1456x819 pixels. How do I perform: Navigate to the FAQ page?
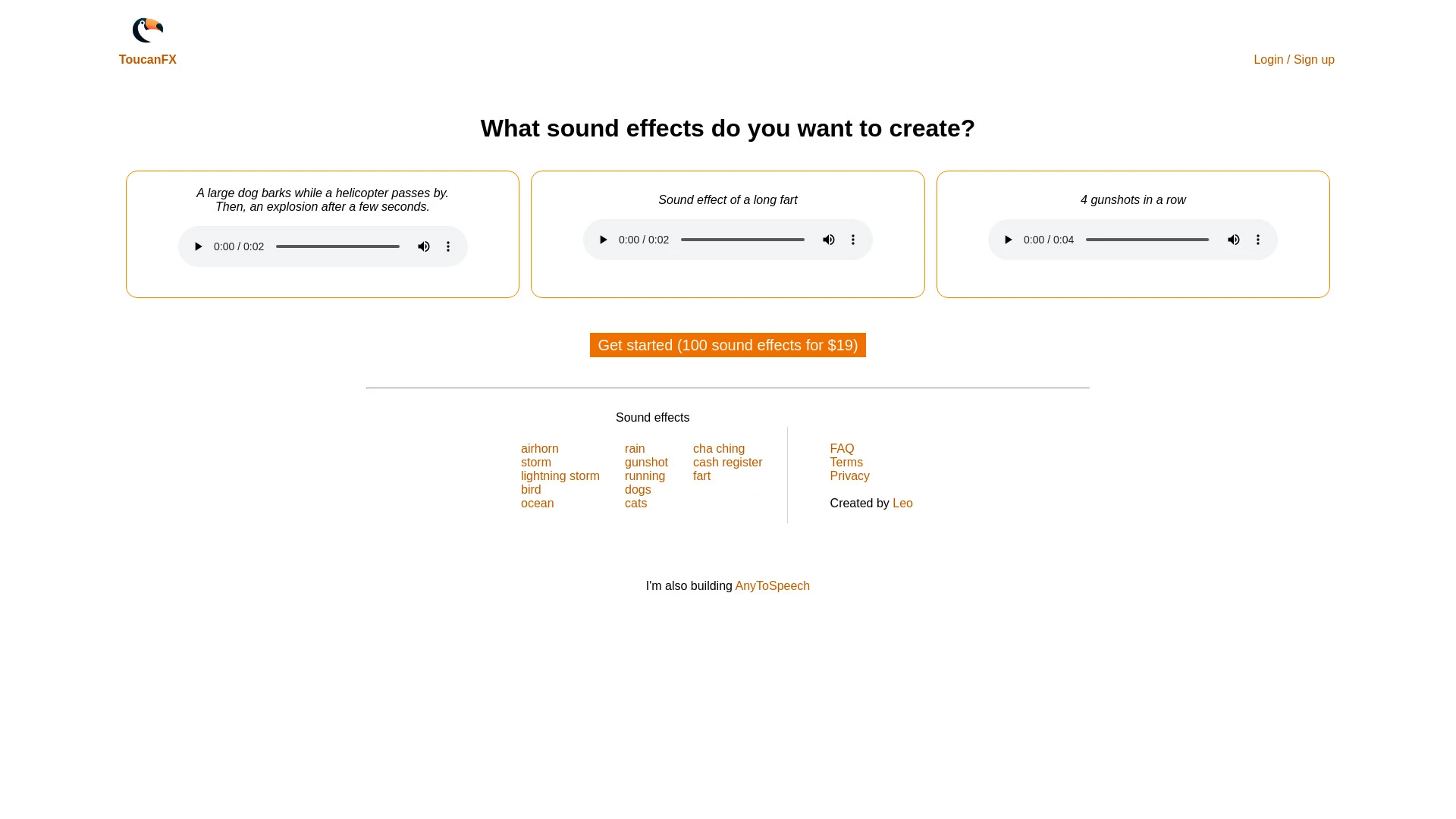tap(841, 448)
